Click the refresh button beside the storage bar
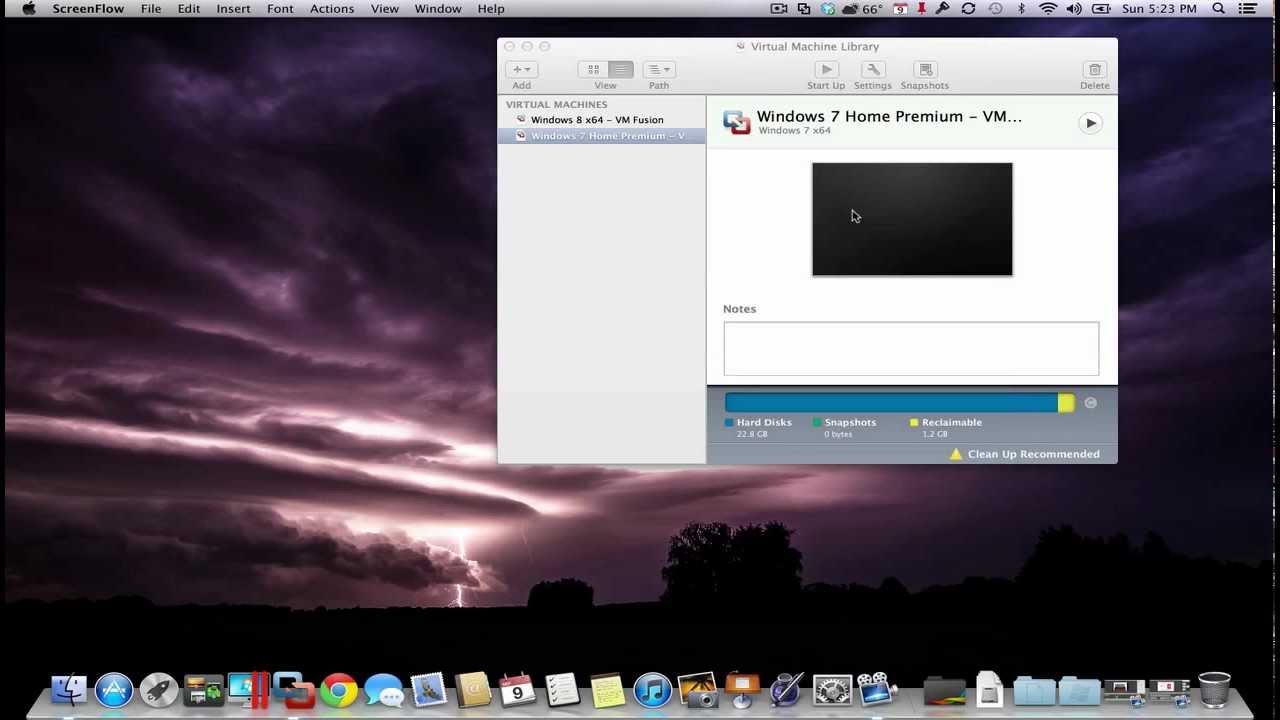Viewport: 1280px width, 720px height. 1091,403
